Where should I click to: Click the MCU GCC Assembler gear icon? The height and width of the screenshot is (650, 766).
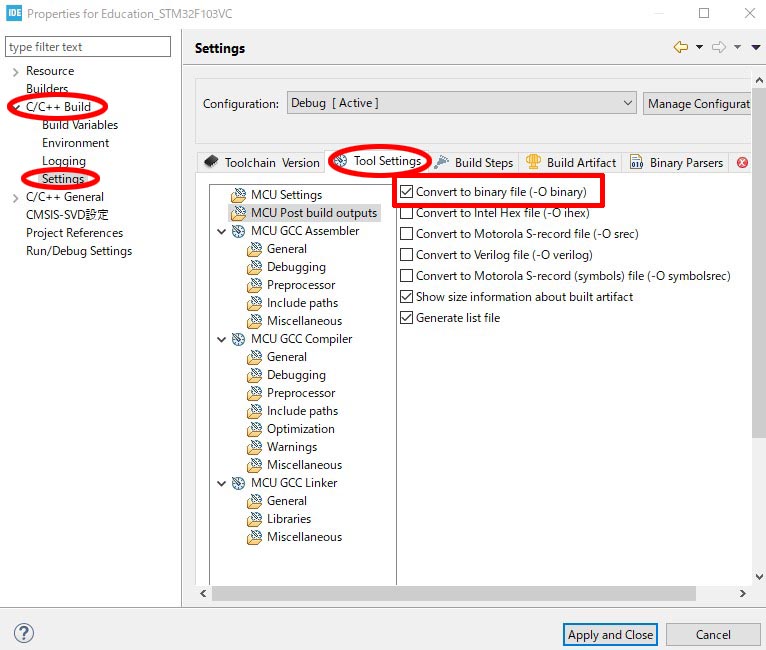[x=238, y=231]
